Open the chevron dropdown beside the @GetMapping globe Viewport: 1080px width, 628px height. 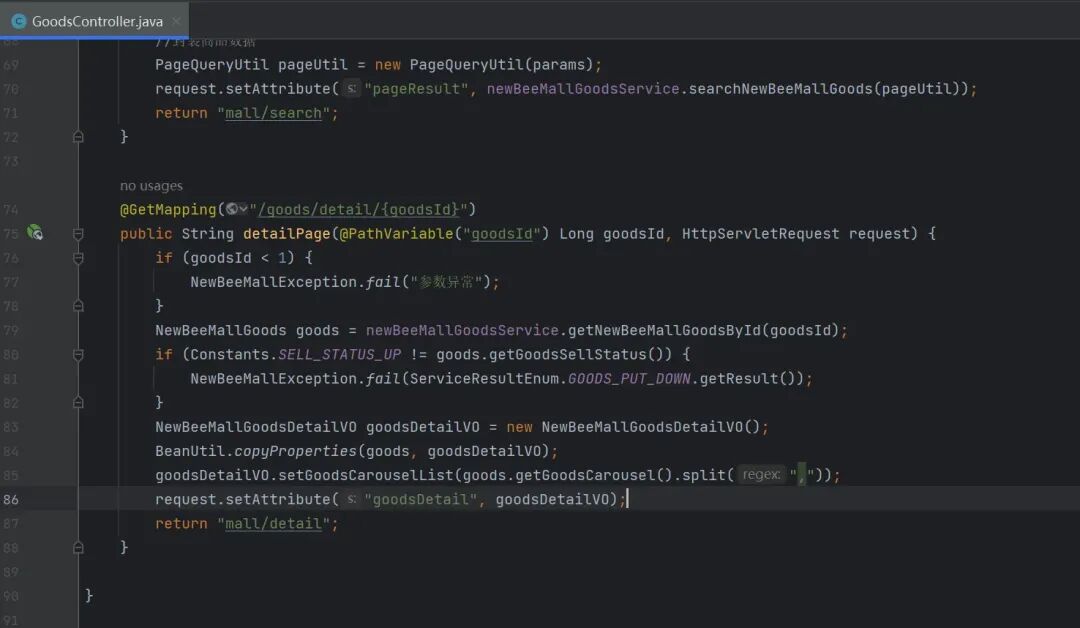[243, 209]
